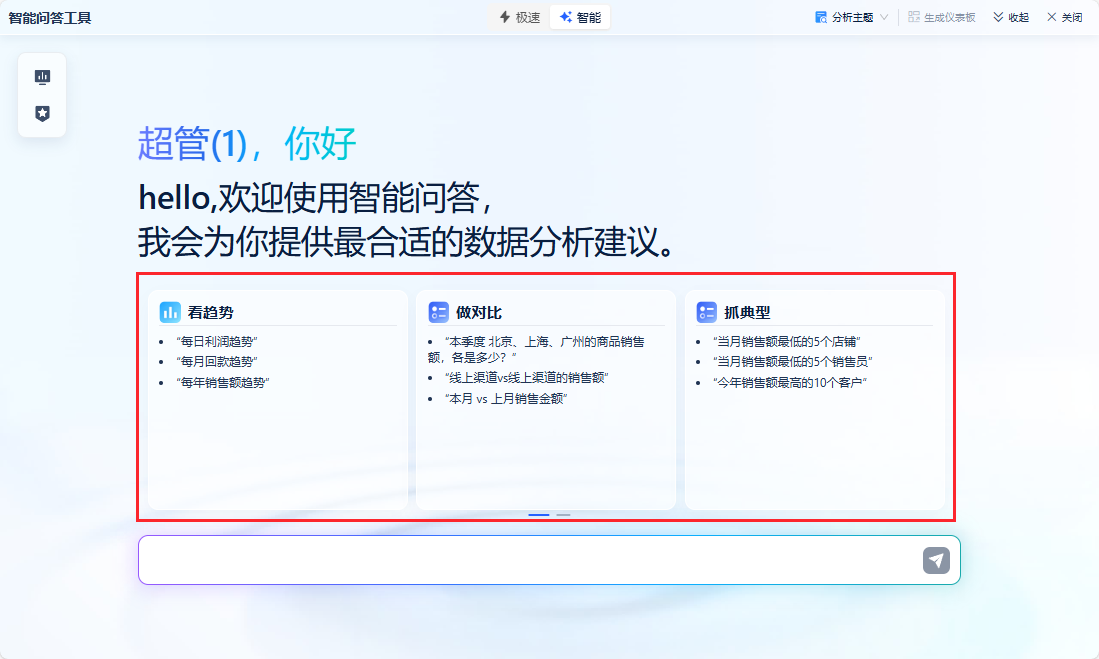Switch to 极速 mode
The image size is (1099, 659).
coord(520,17)
